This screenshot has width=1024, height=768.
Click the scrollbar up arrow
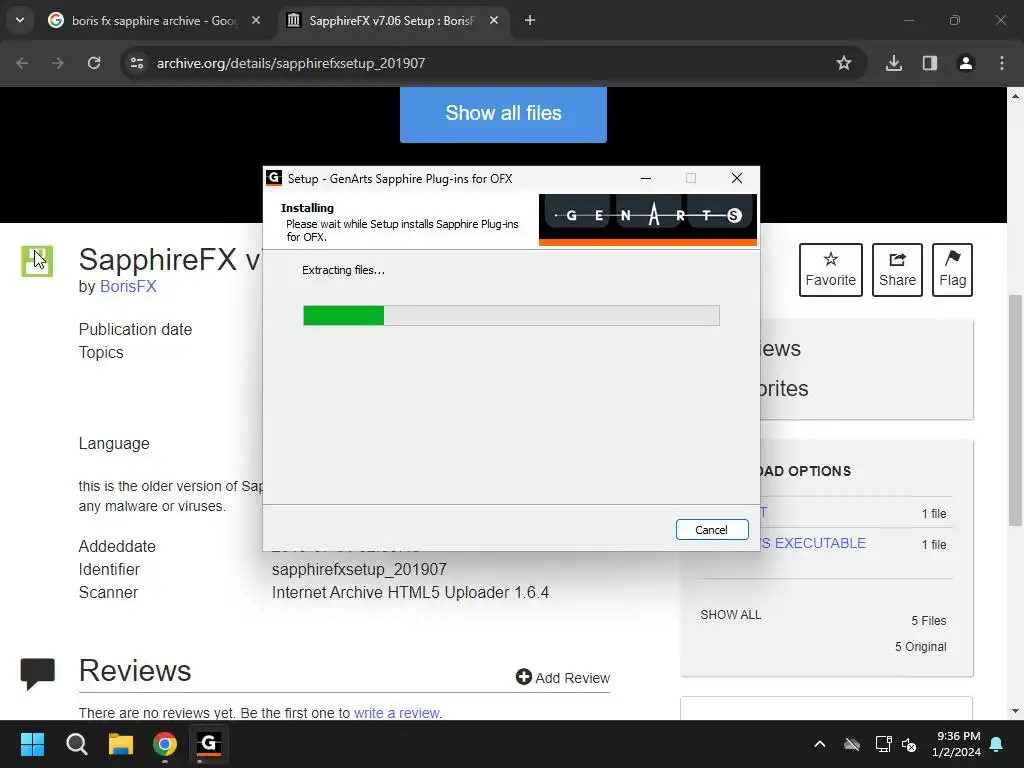(x=1015, y=96)
